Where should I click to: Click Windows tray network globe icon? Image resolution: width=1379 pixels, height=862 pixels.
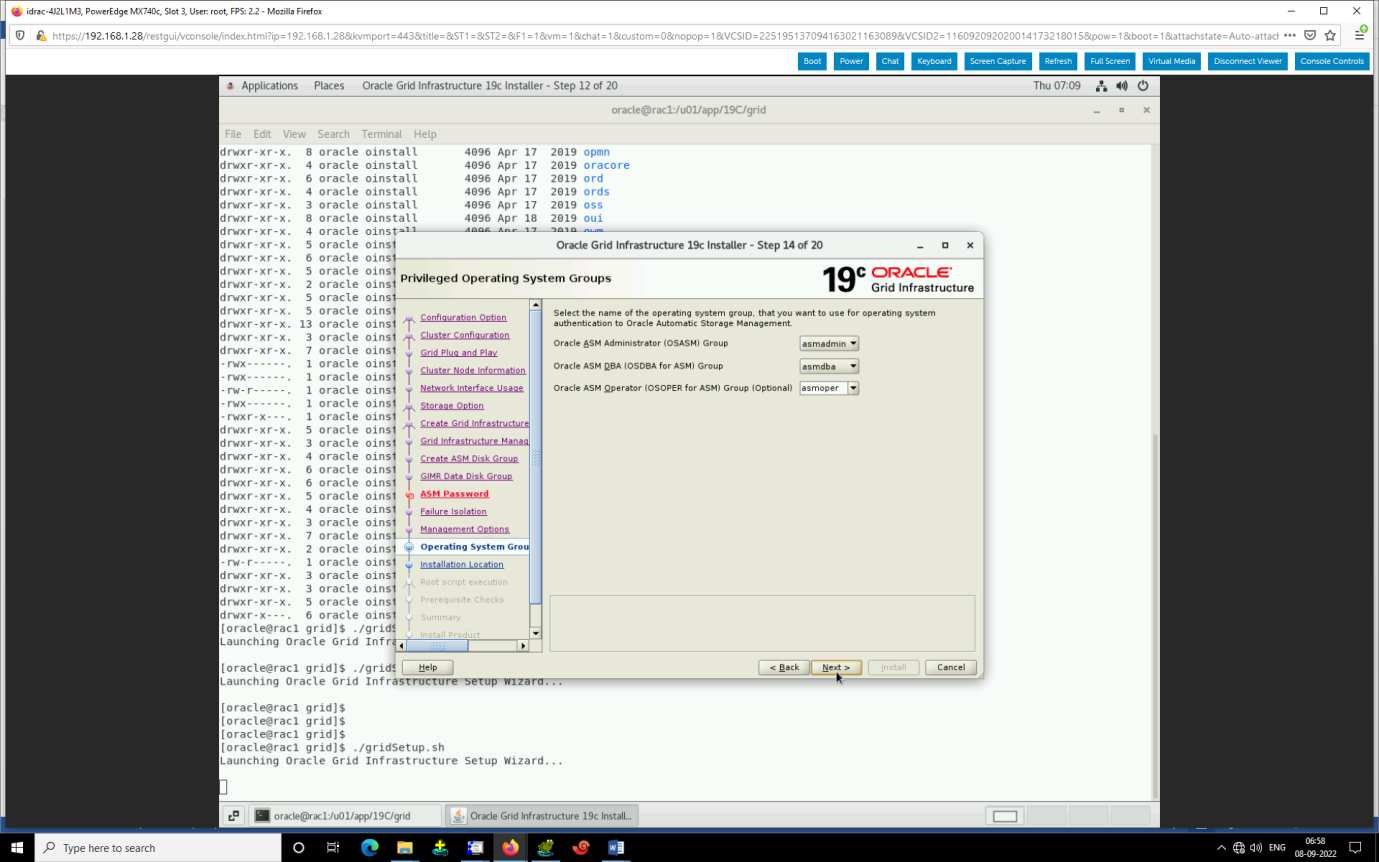(1239, 848)
